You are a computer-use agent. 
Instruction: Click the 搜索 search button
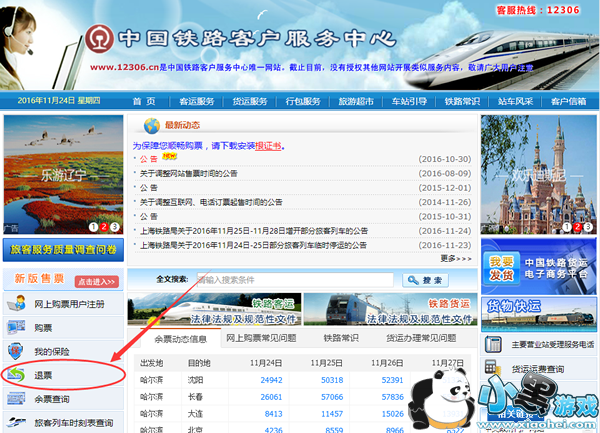pos(425,280)
